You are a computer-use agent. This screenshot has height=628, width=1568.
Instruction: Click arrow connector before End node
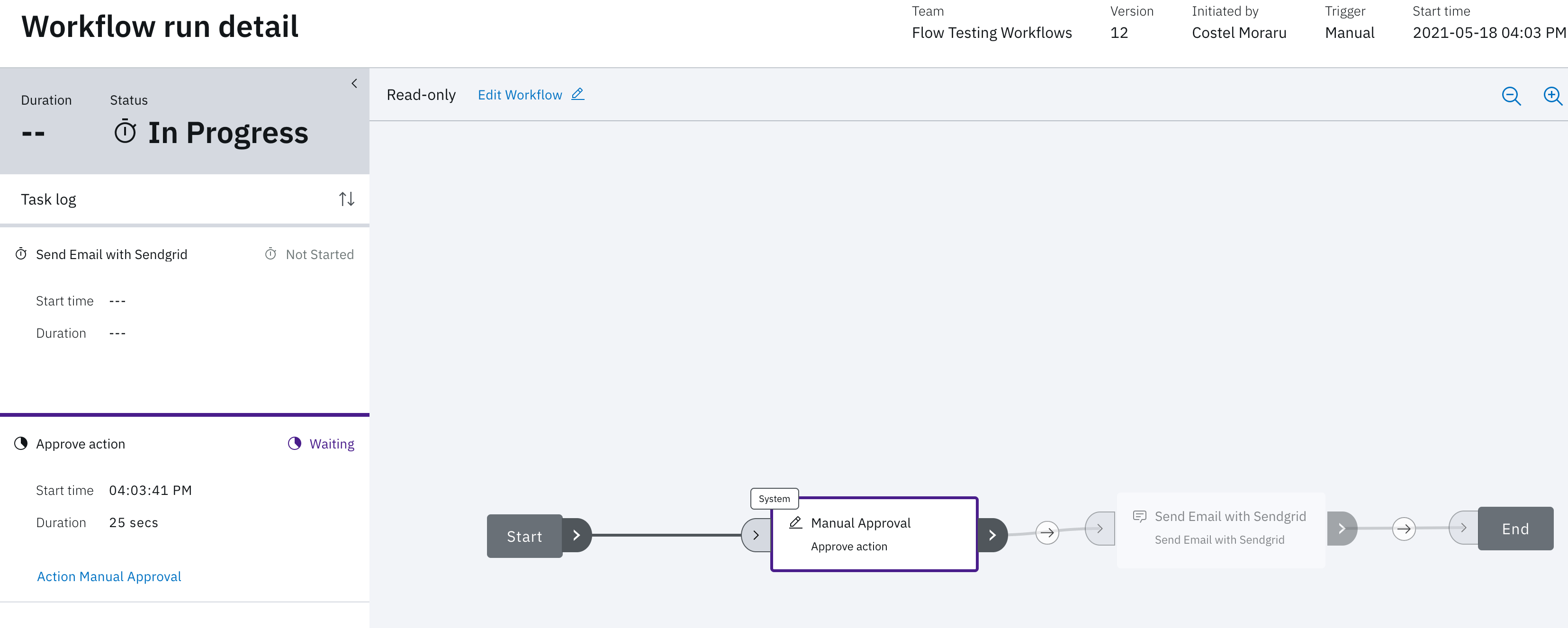(x=1404, y=529)
